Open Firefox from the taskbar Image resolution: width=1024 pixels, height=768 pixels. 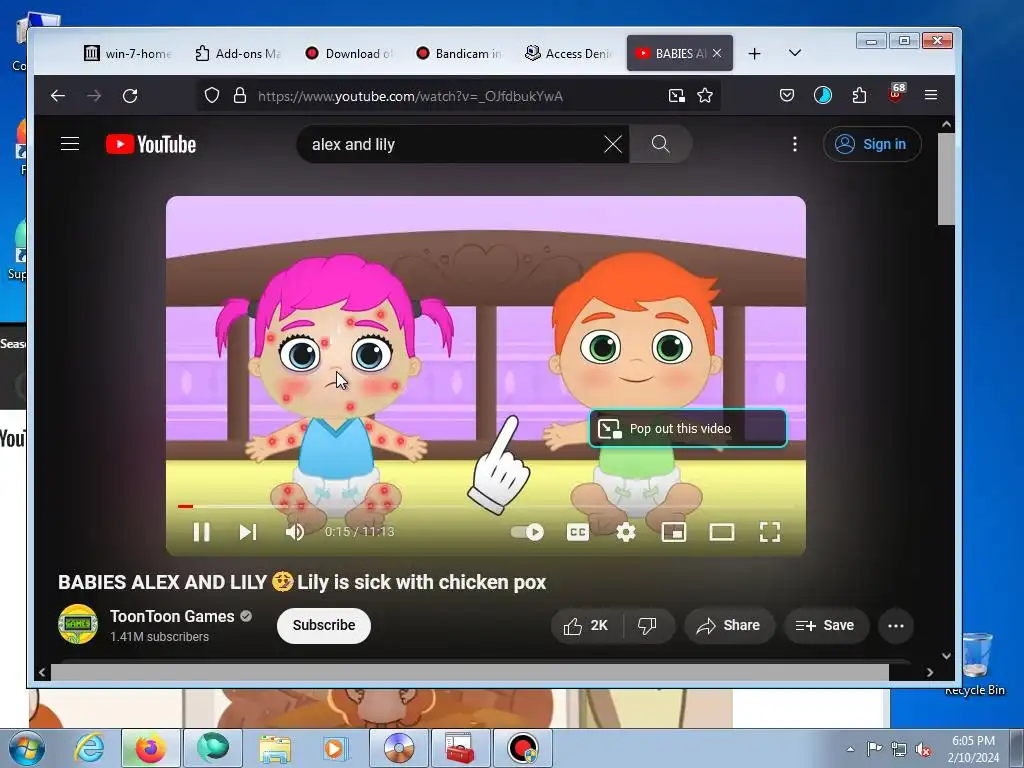[150, 748]
